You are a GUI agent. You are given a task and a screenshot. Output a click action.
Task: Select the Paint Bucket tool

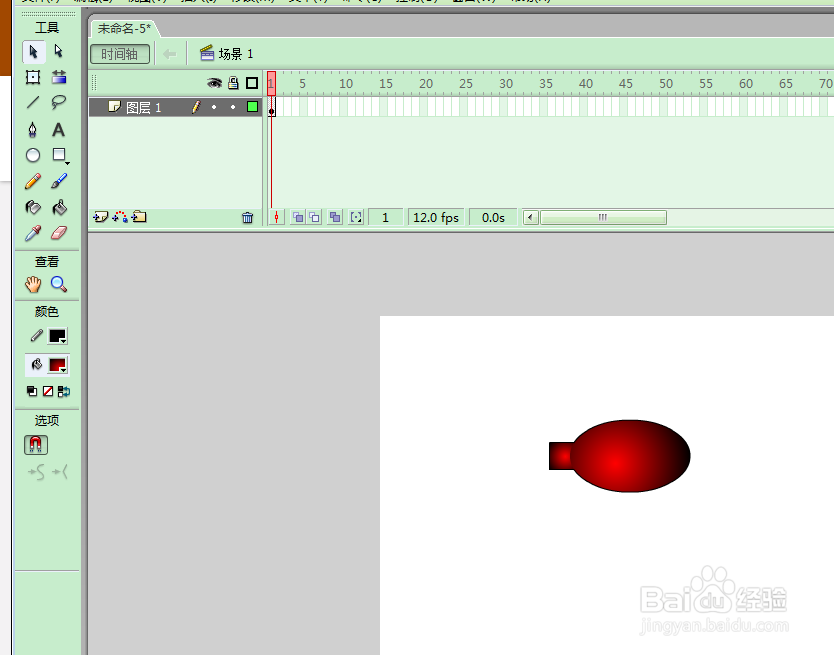59,207
